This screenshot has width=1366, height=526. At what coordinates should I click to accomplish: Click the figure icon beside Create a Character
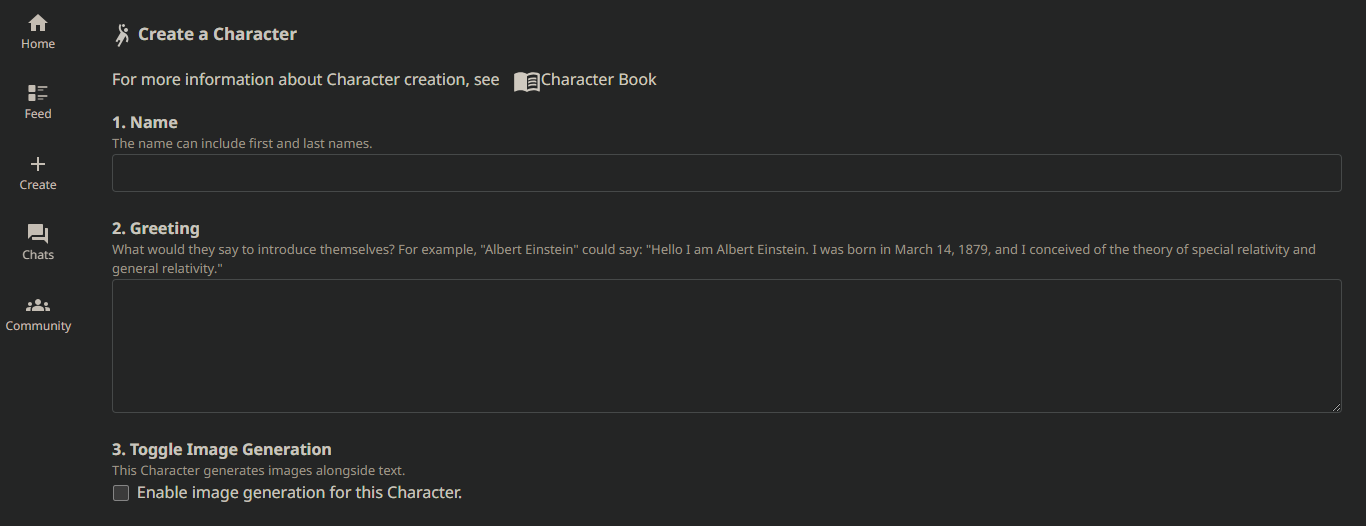[122, 35]
